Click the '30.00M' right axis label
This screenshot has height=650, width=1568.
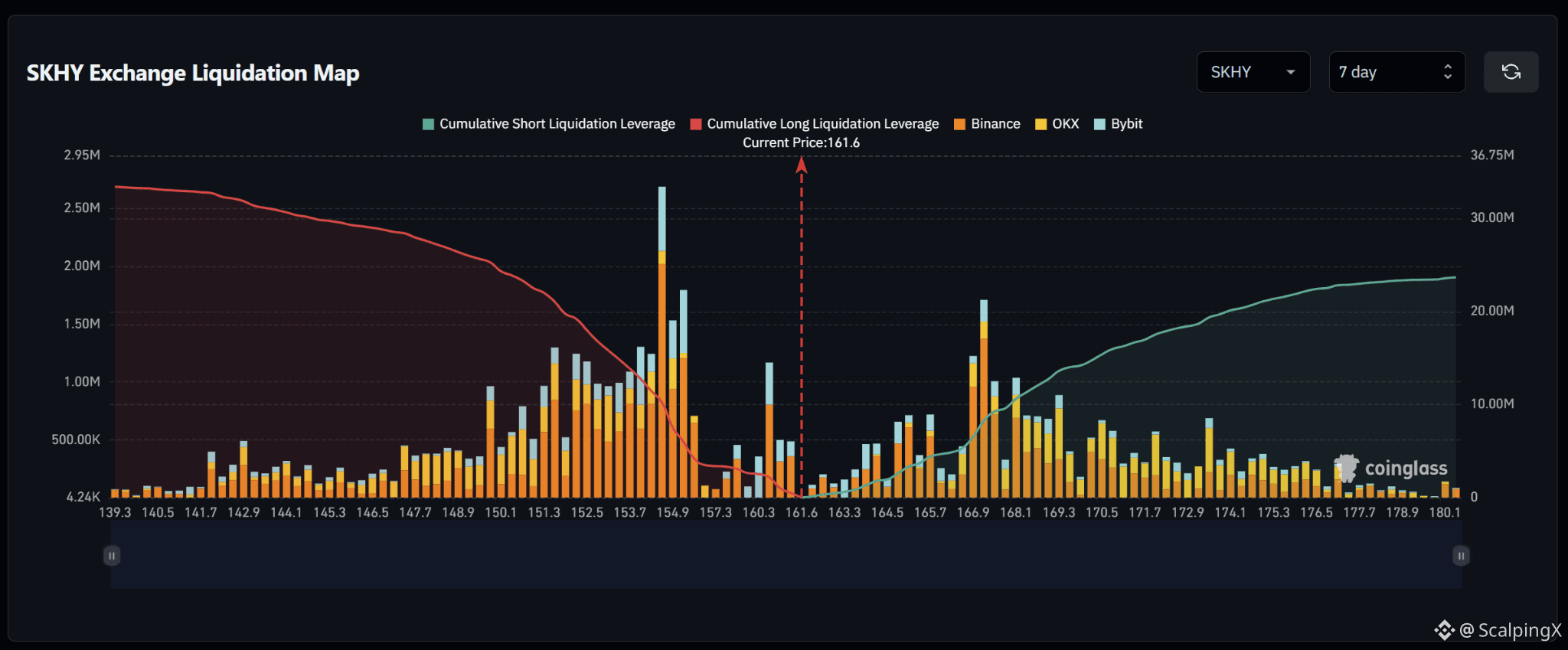tap(1492, 218)
